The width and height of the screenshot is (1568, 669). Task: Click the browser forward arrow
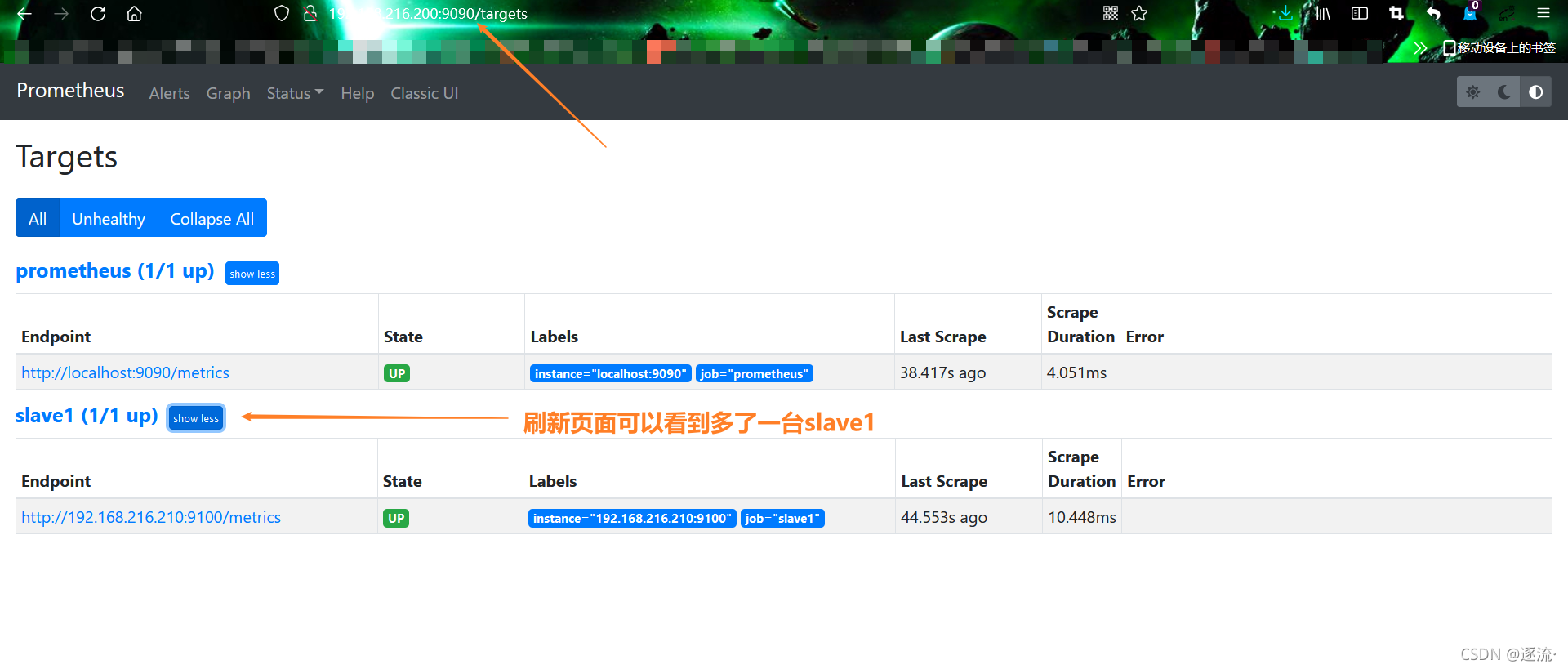(61, 14)
